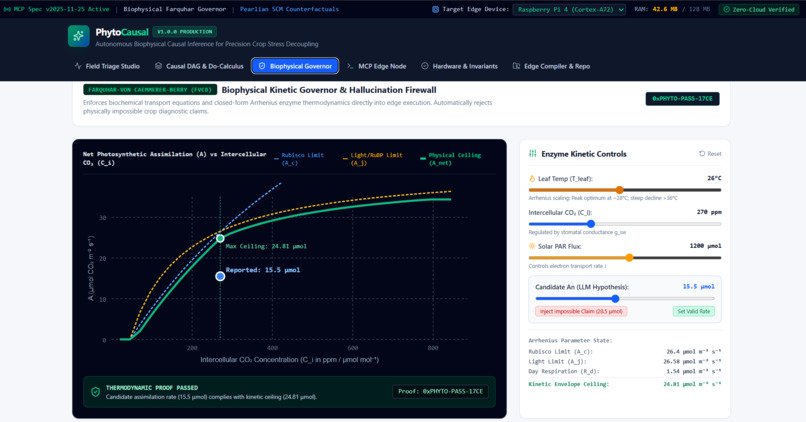Click the Max Ceiling: 24.81 µmol label
The height and width of the screenshot is (422, 806).
(266, 246)
